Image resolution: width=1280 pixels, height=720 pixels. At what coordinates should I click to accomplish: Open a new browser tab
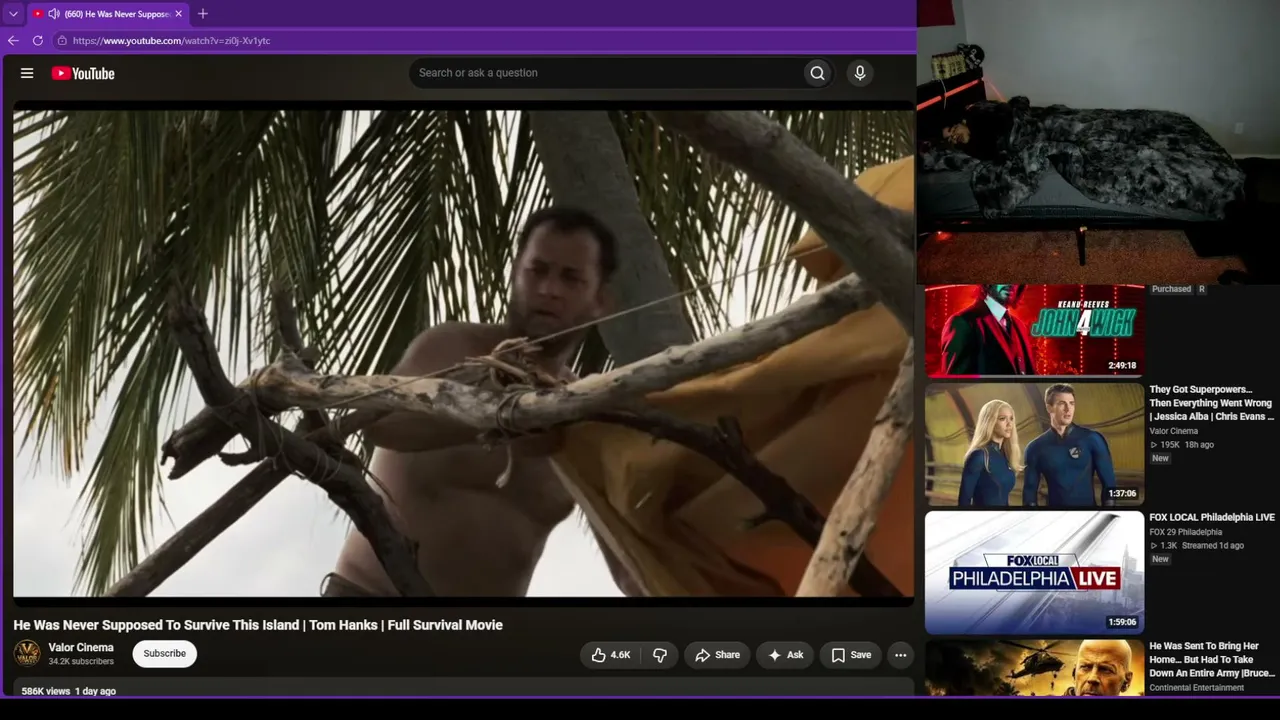(203, 14)
